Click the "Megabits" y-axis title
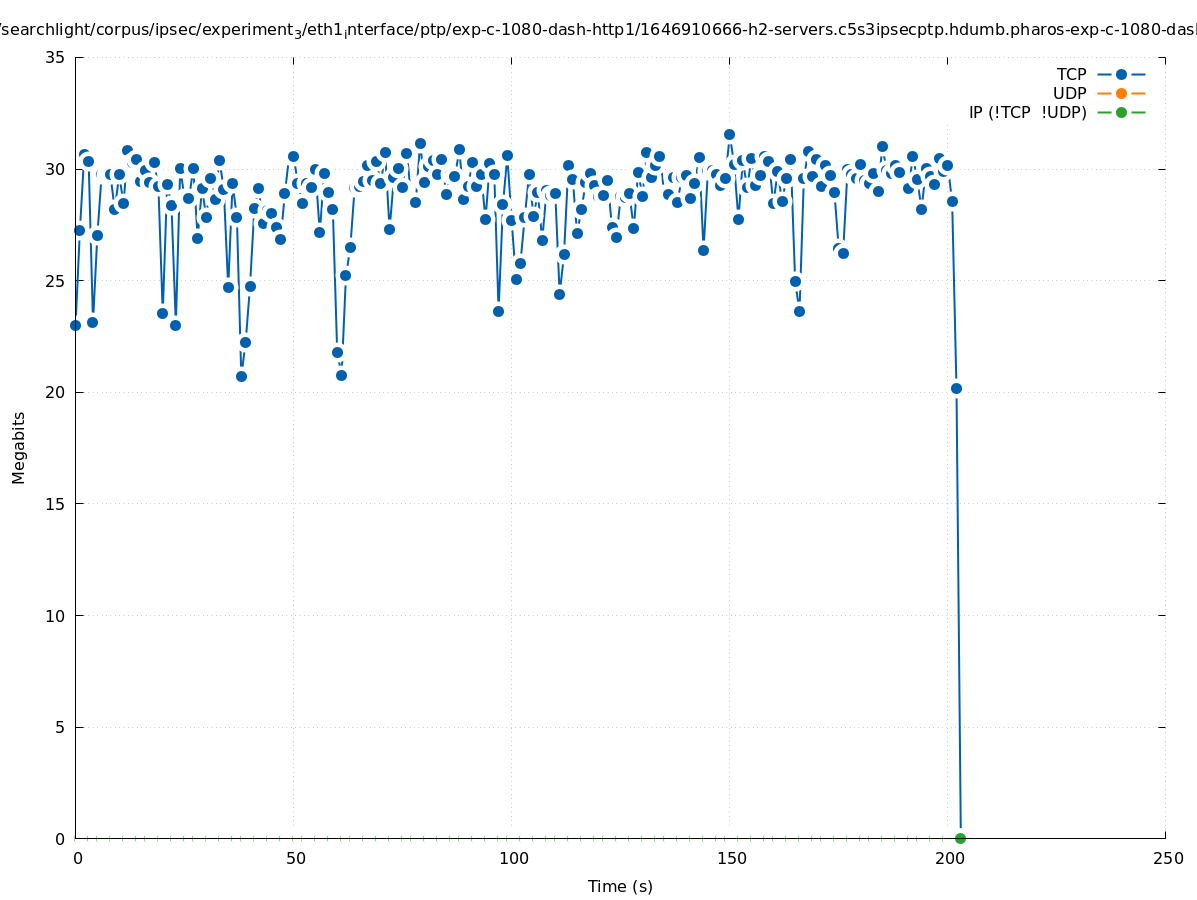 click(19, 447)
